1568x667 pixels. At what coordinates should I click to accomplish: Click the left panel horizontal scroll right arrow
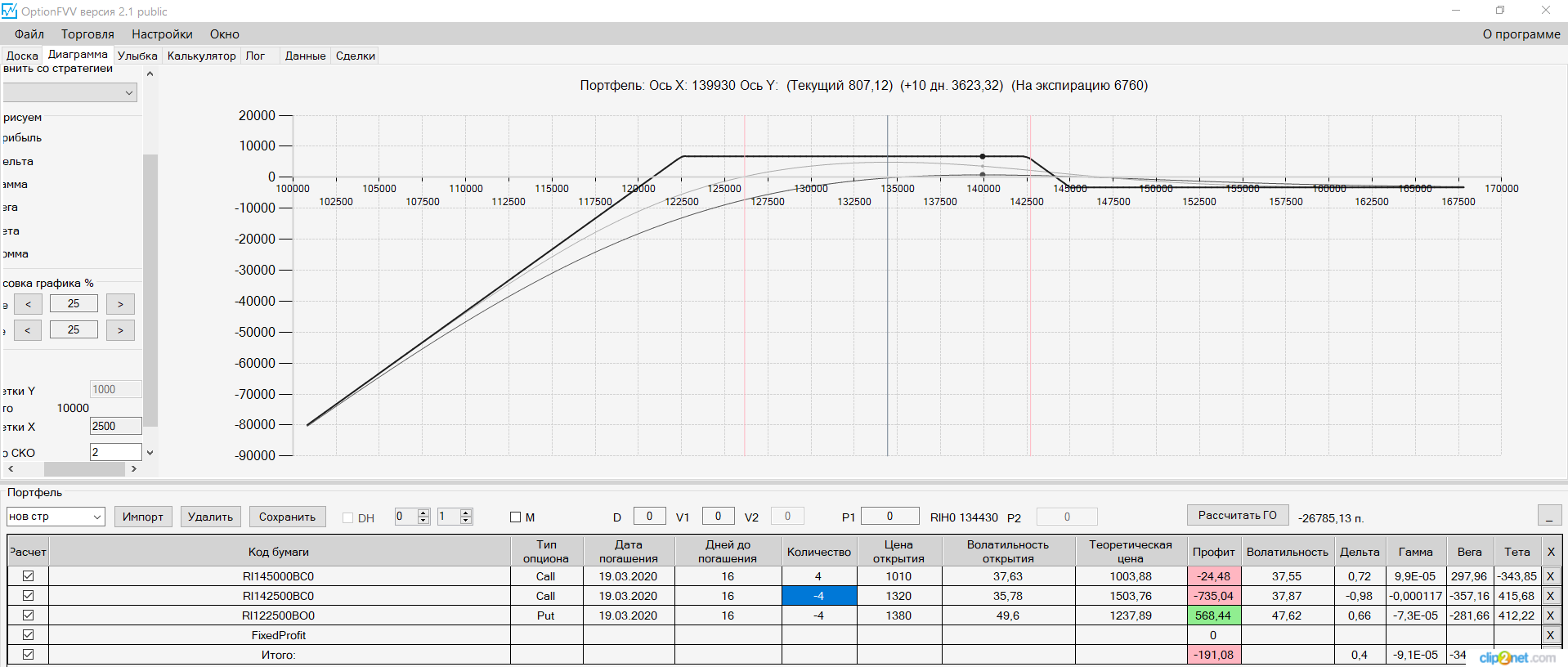134,469
